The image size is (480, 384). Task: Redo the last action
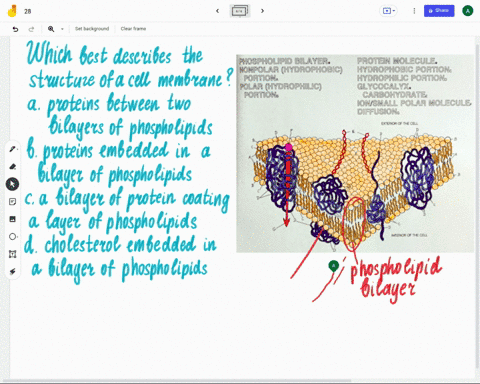31,29
